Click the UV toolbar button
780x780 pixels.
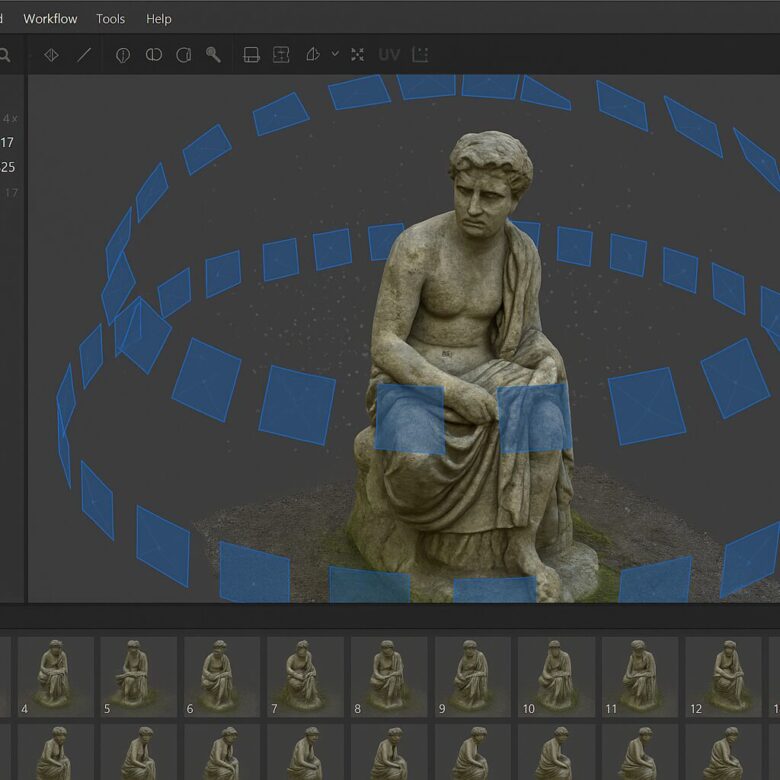(x=389, y=55)
